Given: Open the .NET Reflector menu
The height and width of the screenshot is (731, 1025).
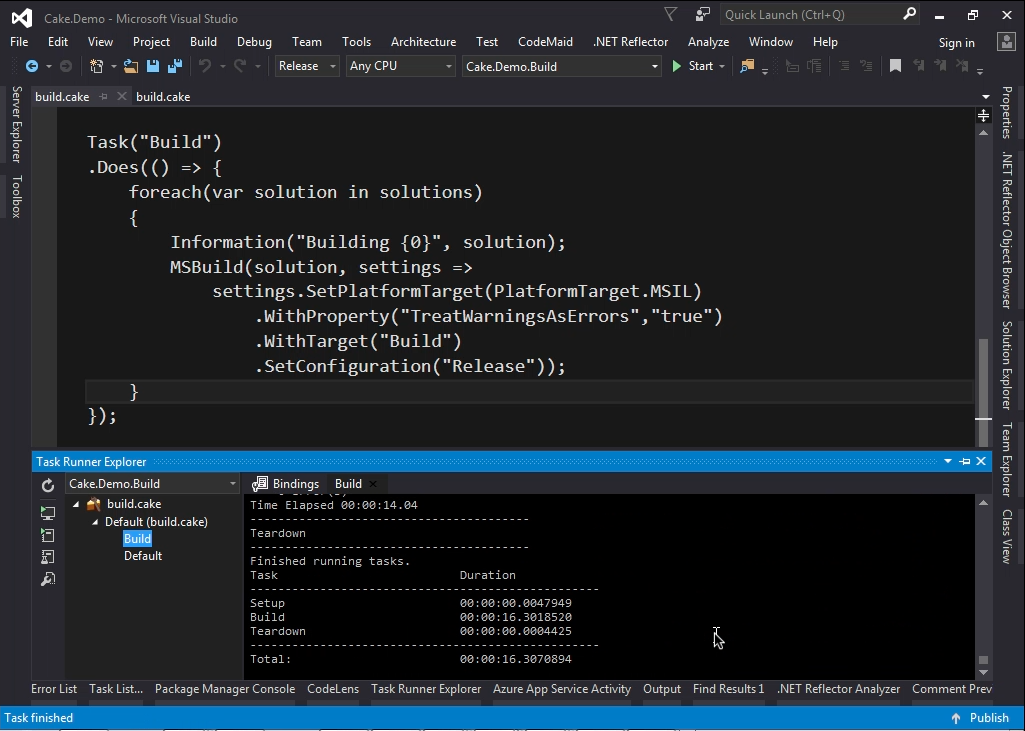Looking at the screenshot, I should [630, 42].
